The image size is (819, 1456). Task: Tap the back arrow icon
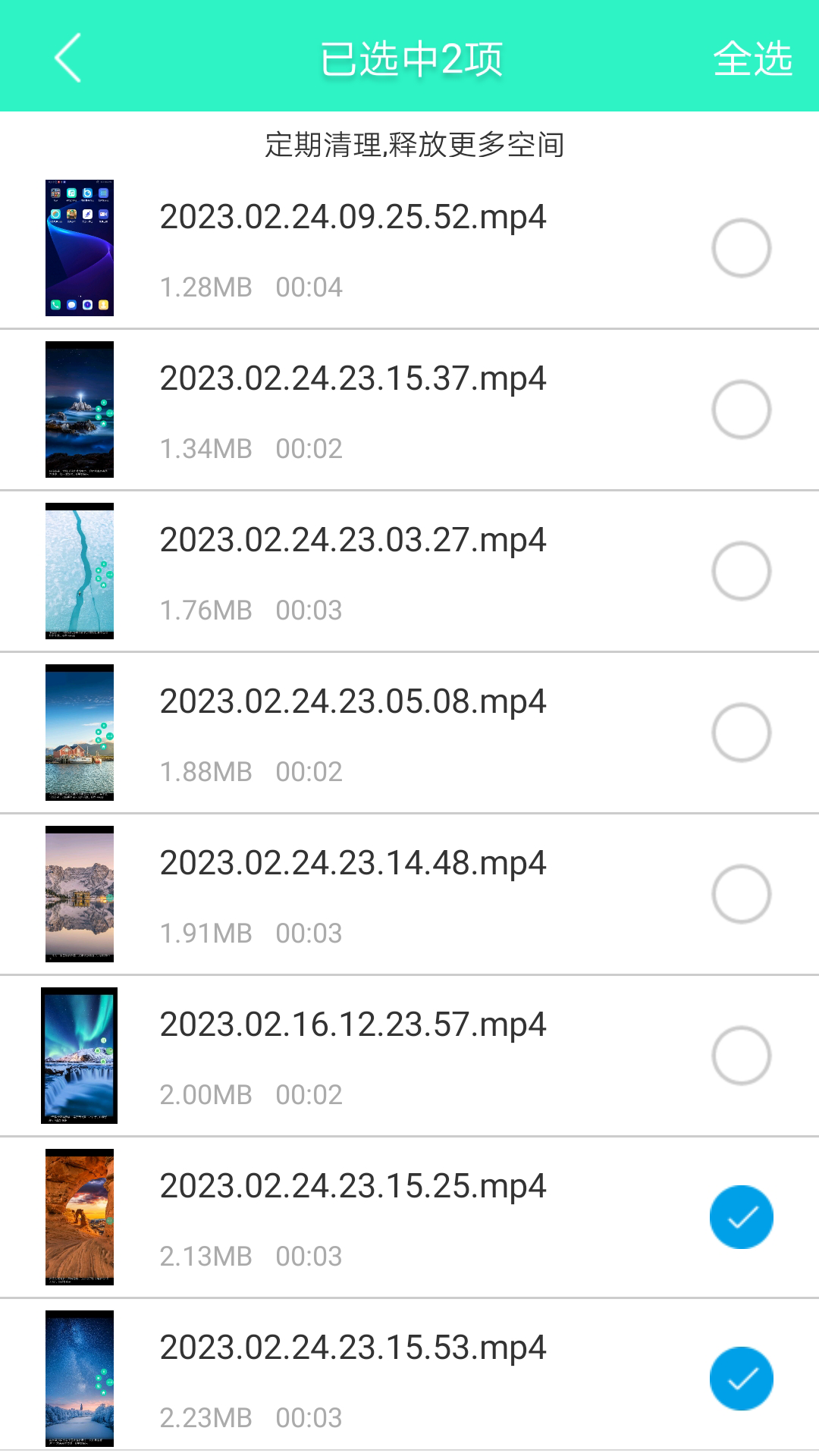click(67, 58)
